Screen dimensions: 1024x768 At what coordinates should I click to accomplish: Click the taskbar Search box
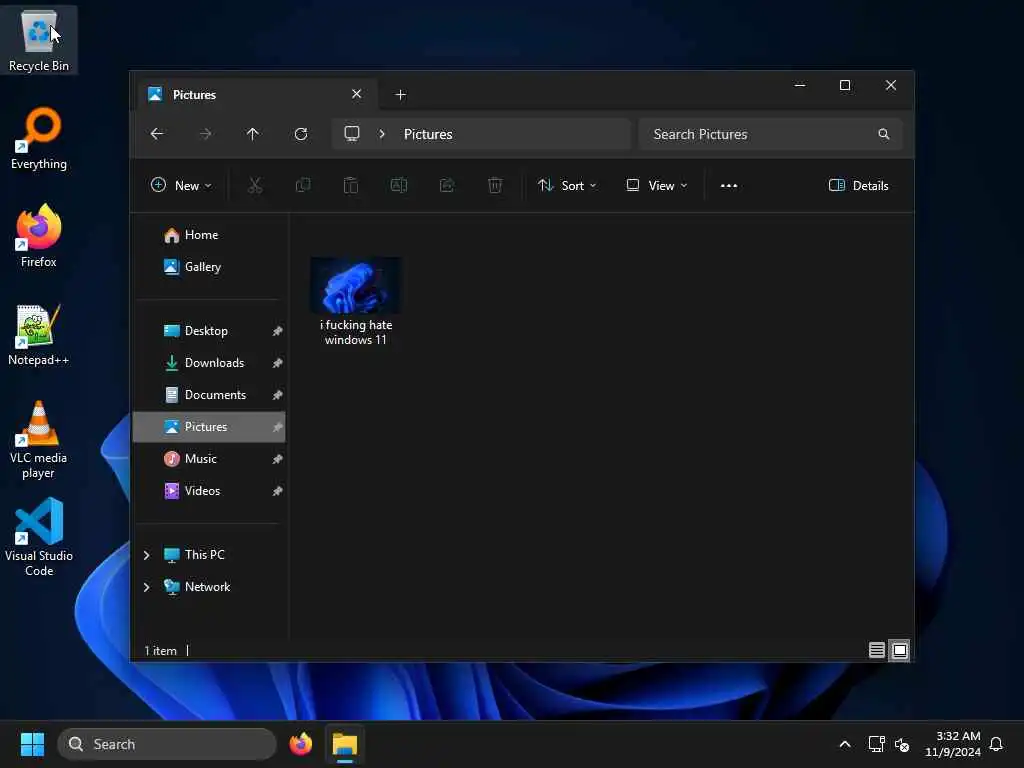tap(167, 744)
